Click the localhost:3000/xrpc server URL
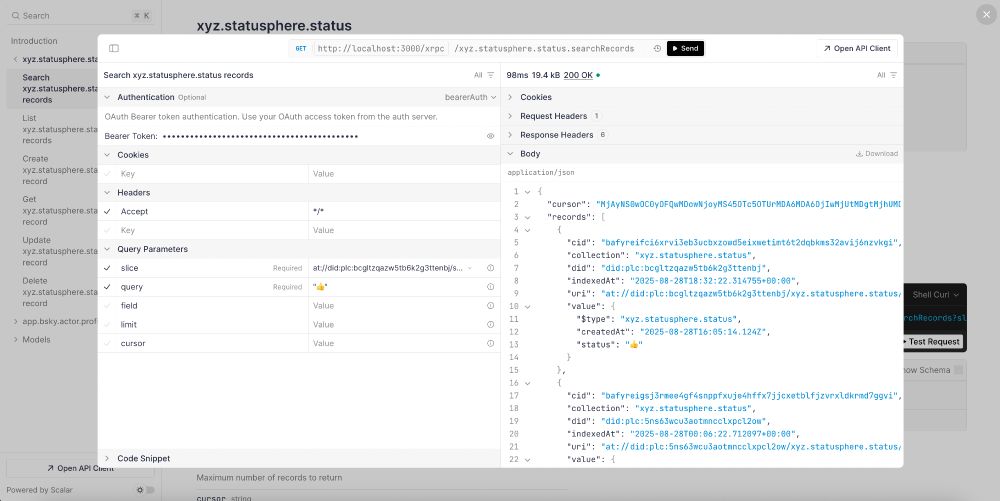The image size is (1000, 501). click(x=381, y=48)
